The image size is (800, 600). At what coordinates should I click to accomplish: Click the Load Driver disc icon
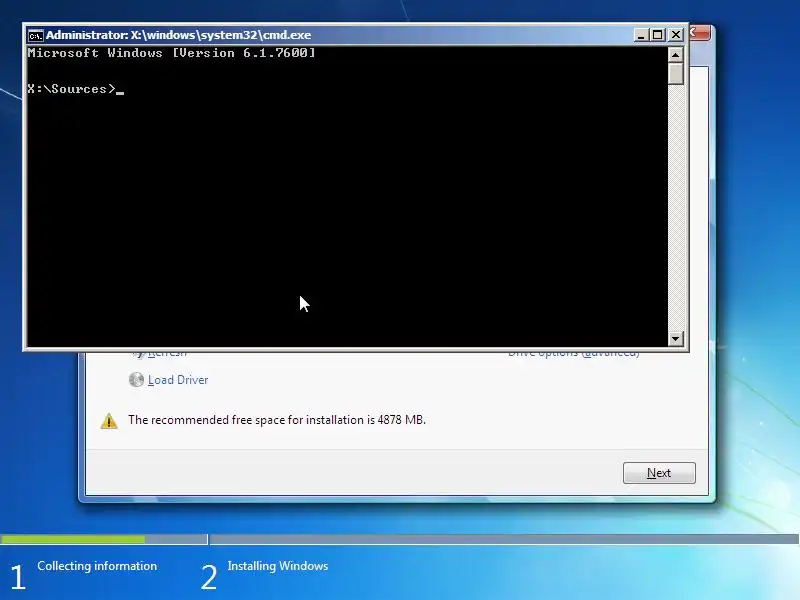coord(136,380)
